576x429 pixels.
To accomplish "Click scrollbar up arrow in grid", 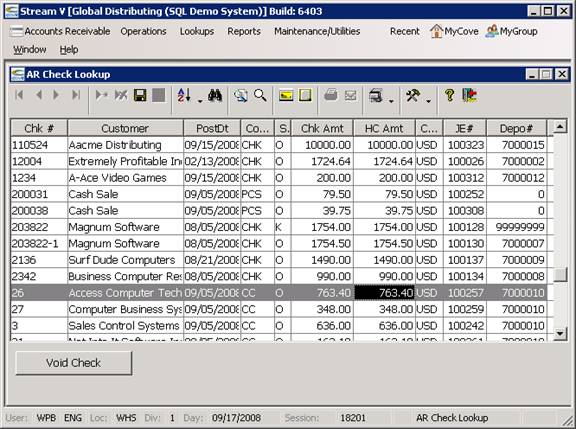I will click(x=560, y=127).
